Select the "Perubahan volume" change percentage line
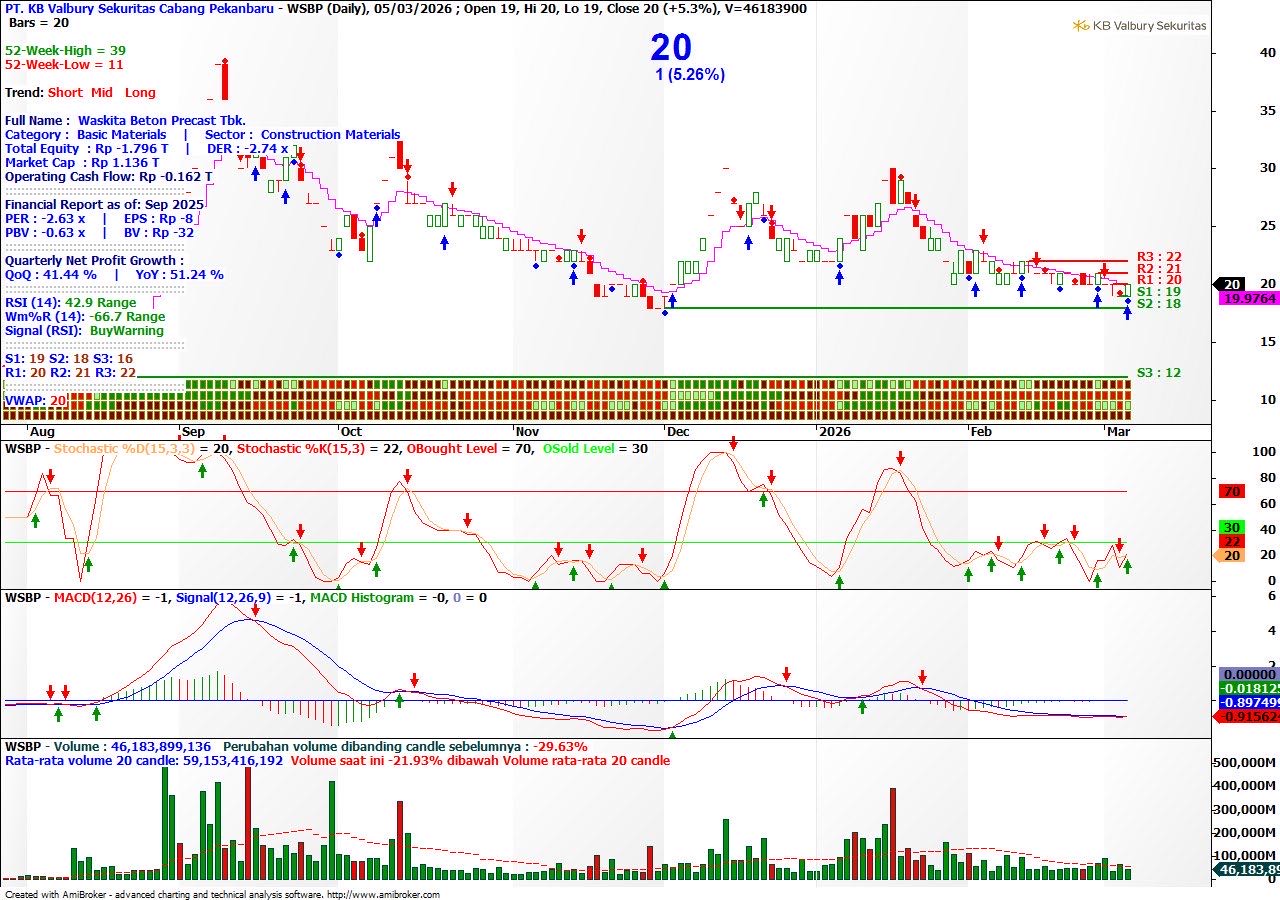 405,746
